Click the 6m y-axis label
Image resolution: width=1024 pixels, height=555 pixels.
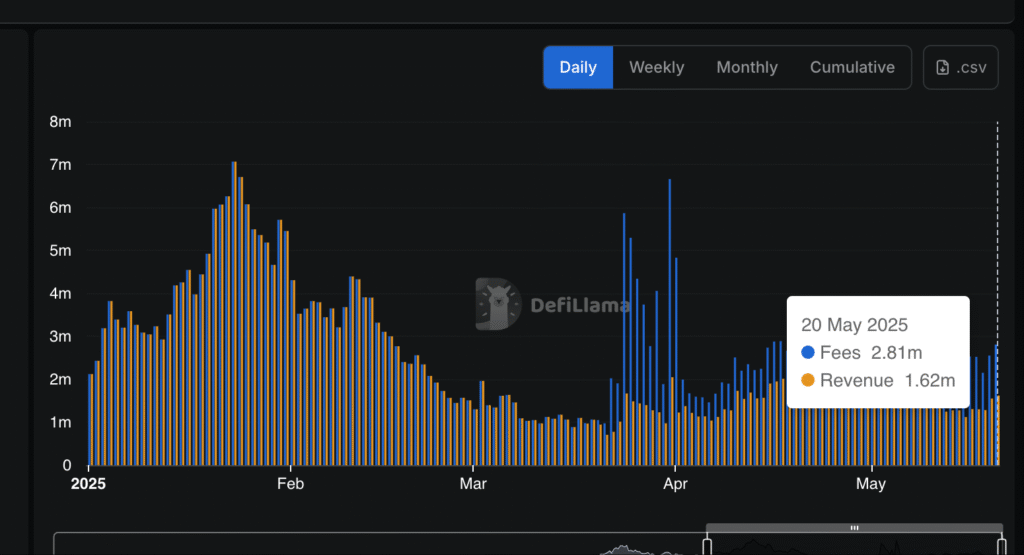pos(60,208)
